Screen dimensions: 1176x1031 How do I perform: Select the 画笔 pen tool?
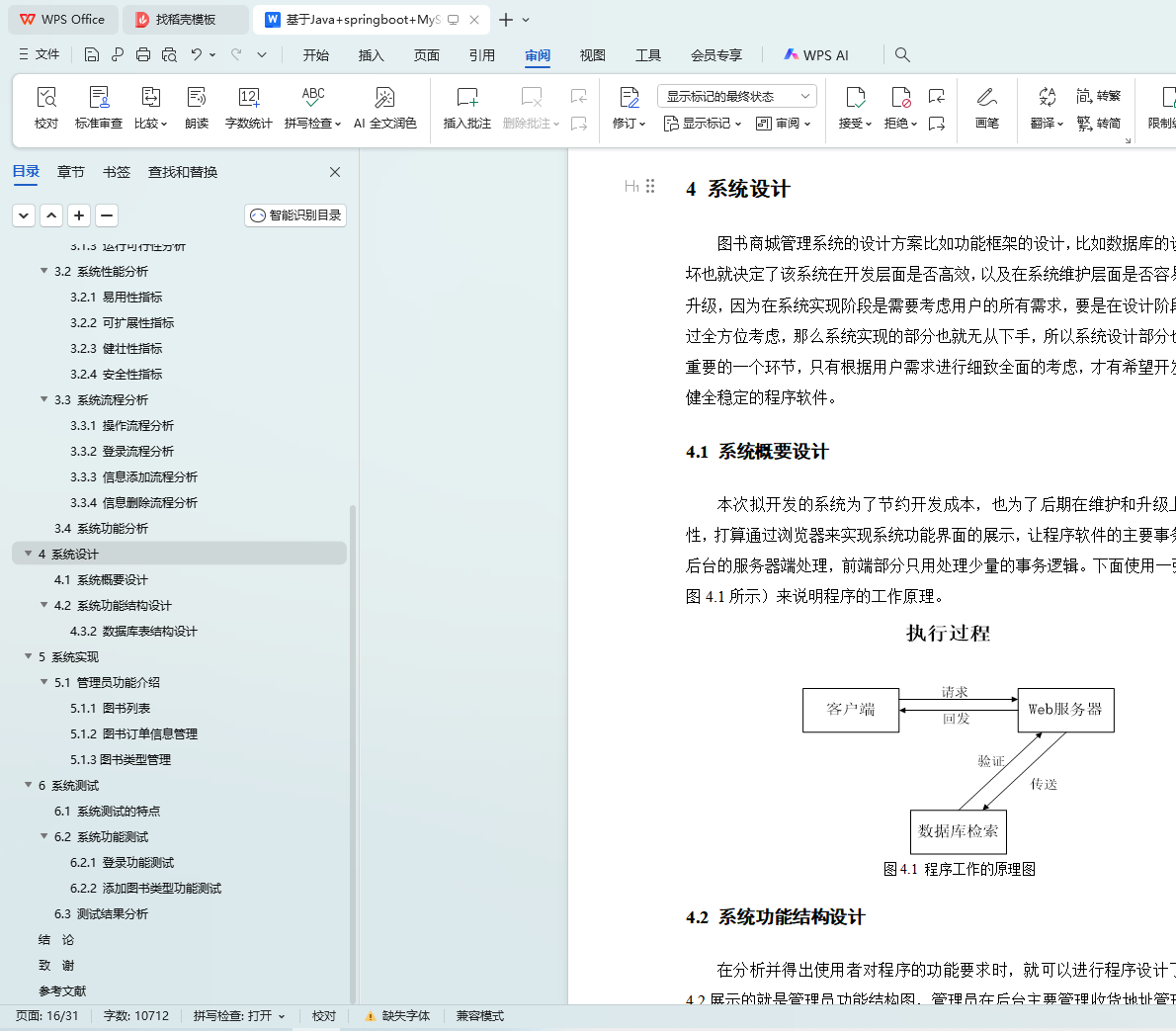987,108
